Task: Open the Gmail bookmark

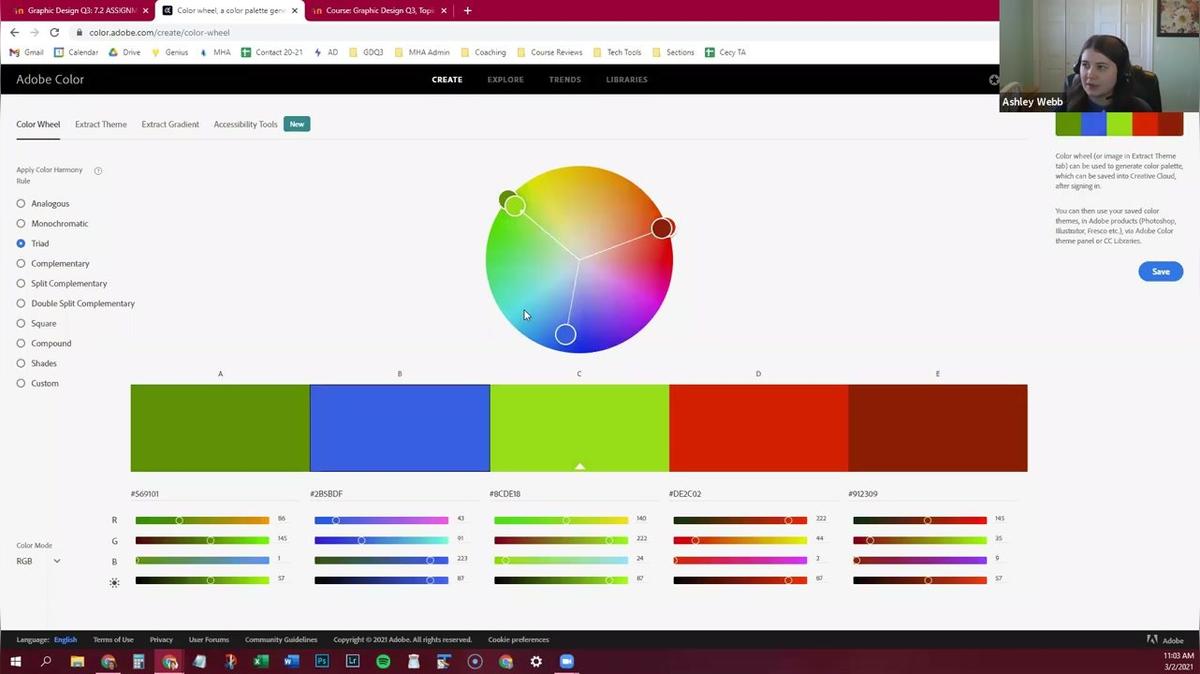Action: click(27, 52)
